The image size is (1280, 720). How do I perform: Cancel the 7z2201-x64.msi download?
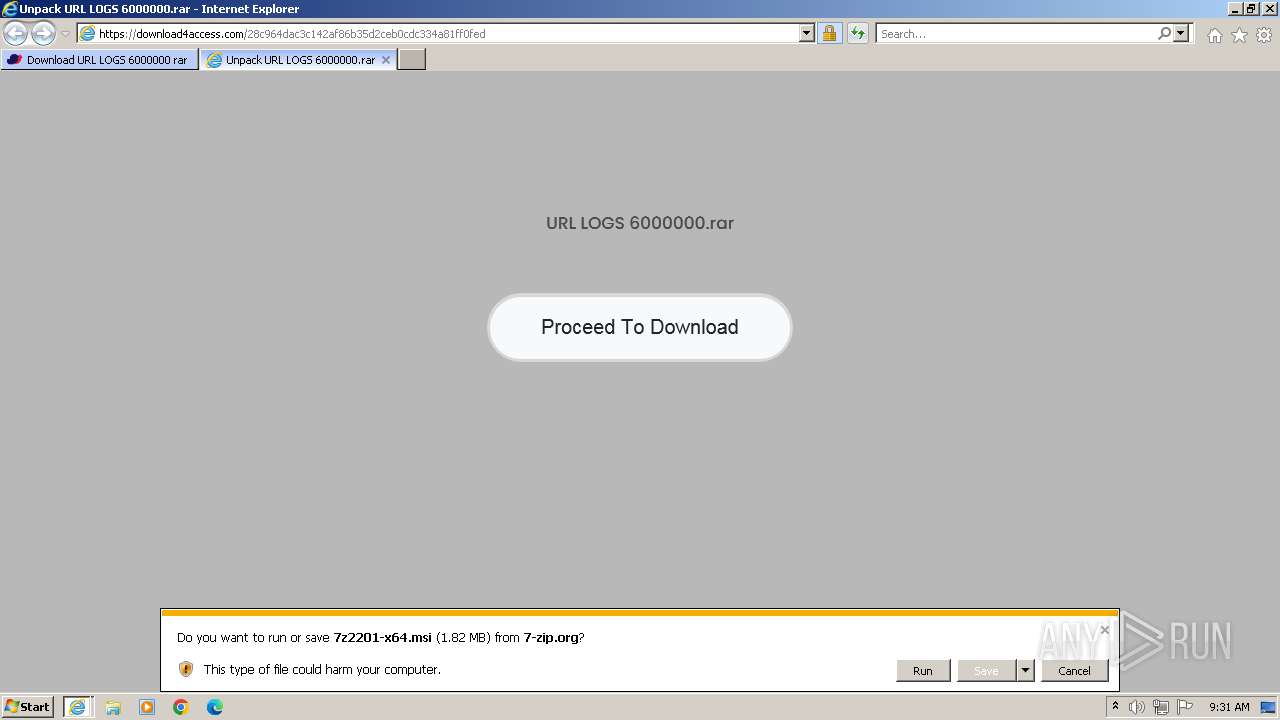coord(1074,671)
